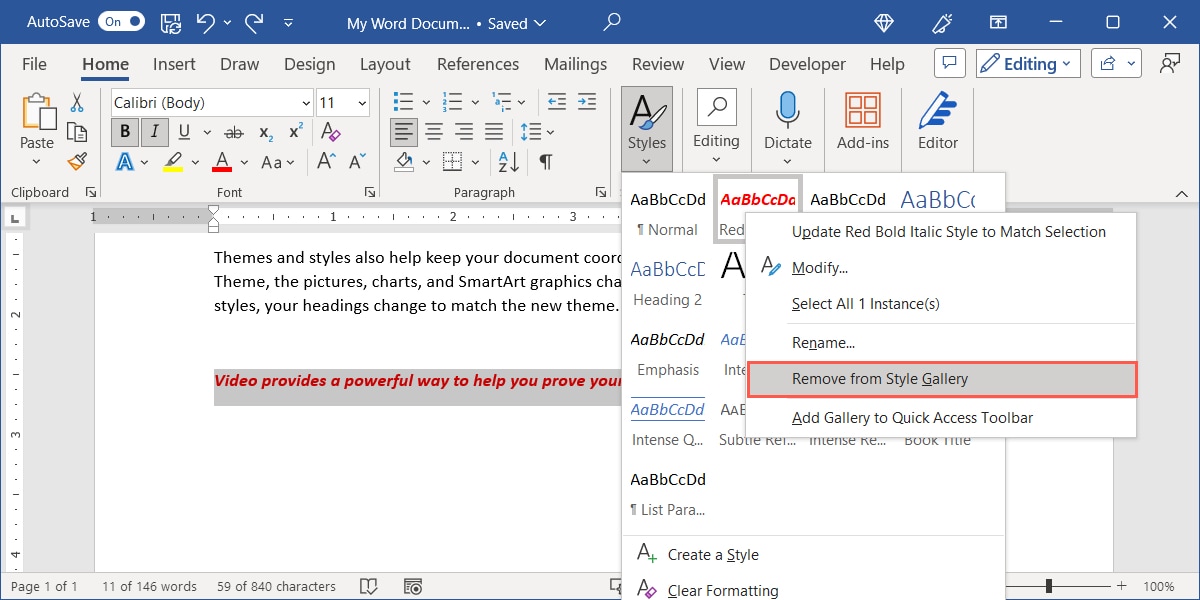Show paragraph marks with pilcrow icon
1200x600 pixels.
tap(545, 161)
